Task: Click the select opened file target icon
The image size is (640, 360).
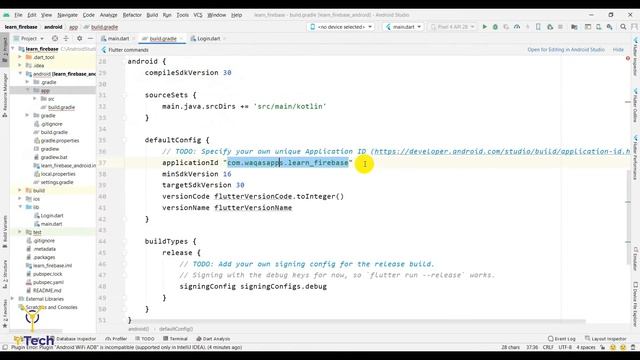Action: (55, 38)
